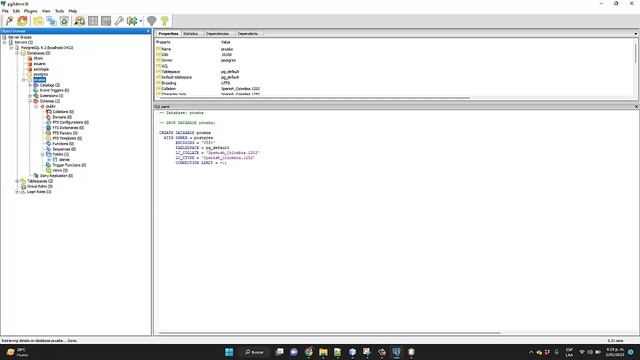This screenshot has height=360, width=640.
Task: Select Slony Replication (0) tree item
Action: pyautogui.click(x=56, y=176)
